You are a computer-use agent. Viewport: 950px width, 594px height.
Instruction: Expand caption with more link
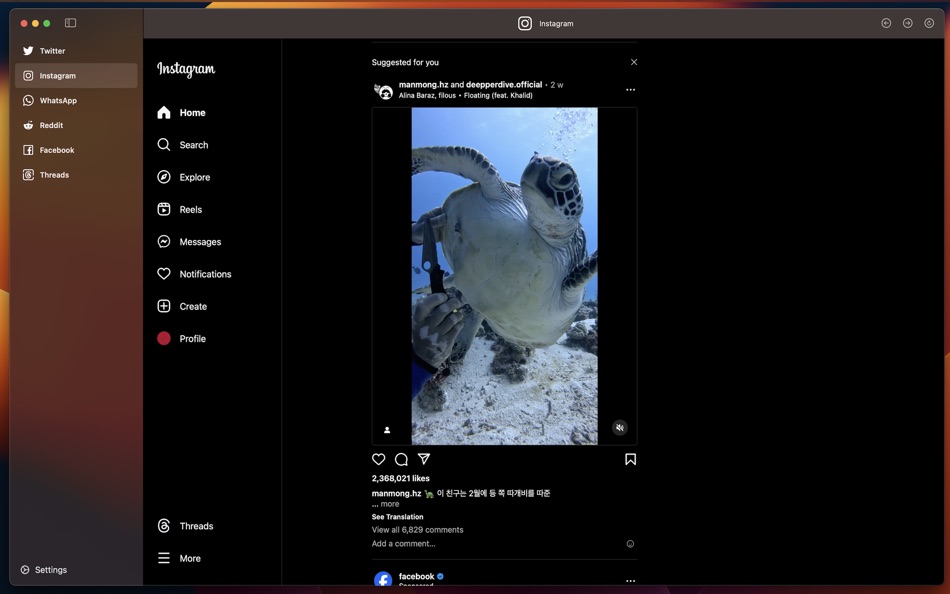pyautogui.click(x=390, y=504)
